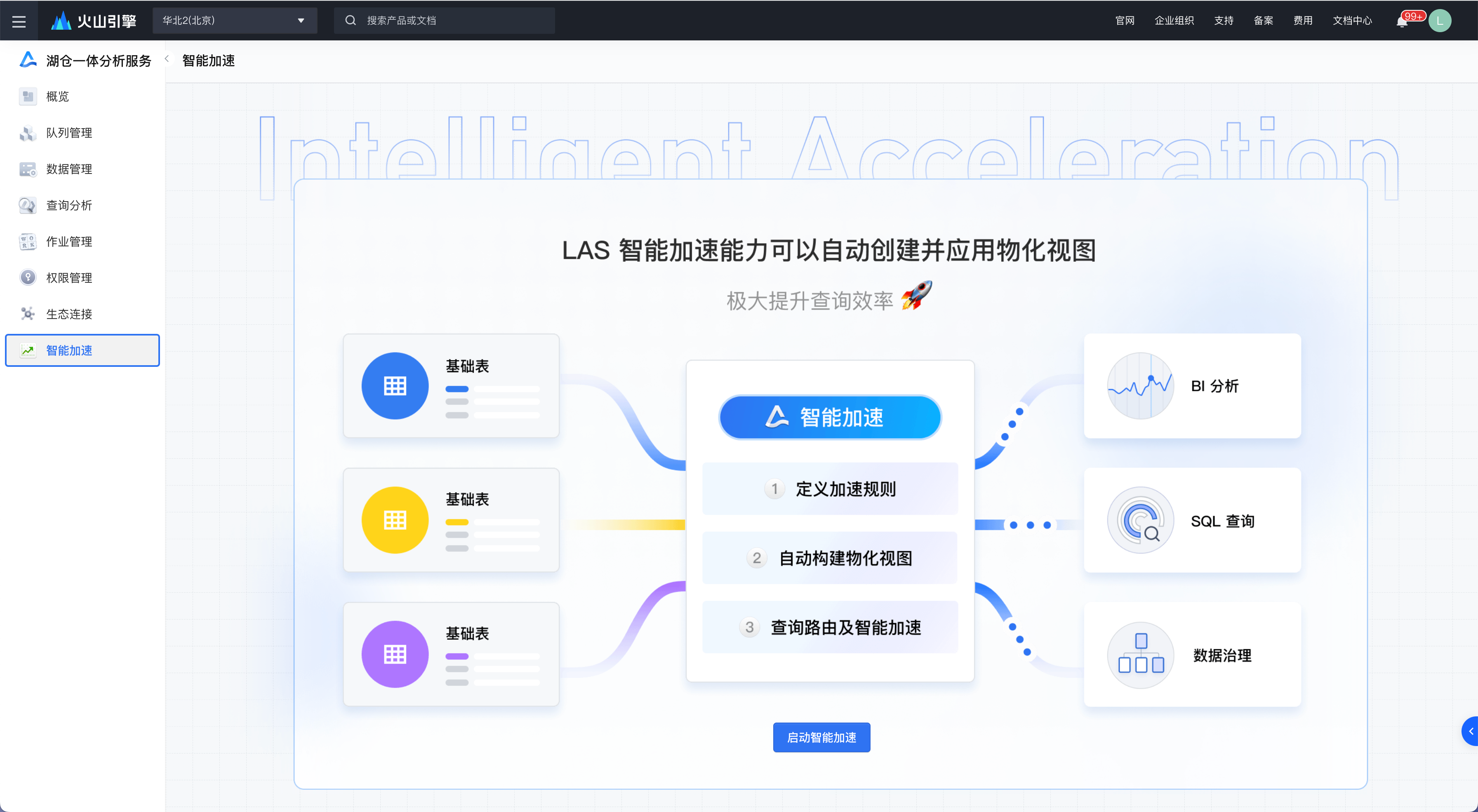Collapse the sidebar with the chevron
Viewport: 1478px width, 812px height.
coord(166,59)
